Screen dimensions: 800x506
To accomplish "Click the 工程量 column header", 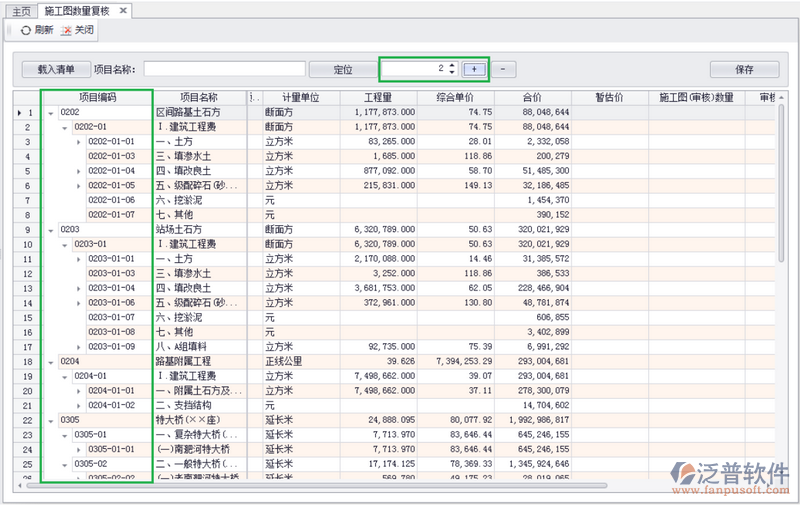I will pos(379,98).
